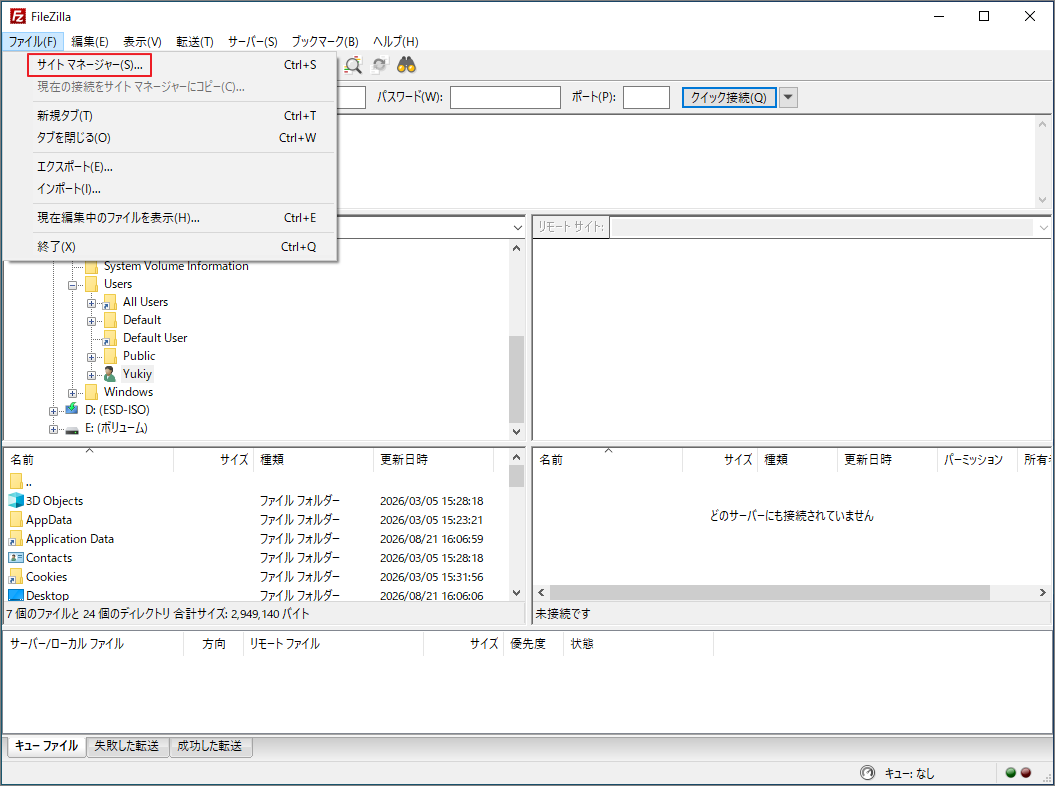This screenshot has width=1055, height=786.
Task: Open the remote site (リモート サイト) path dropdown
Action: pos(1044,227)
